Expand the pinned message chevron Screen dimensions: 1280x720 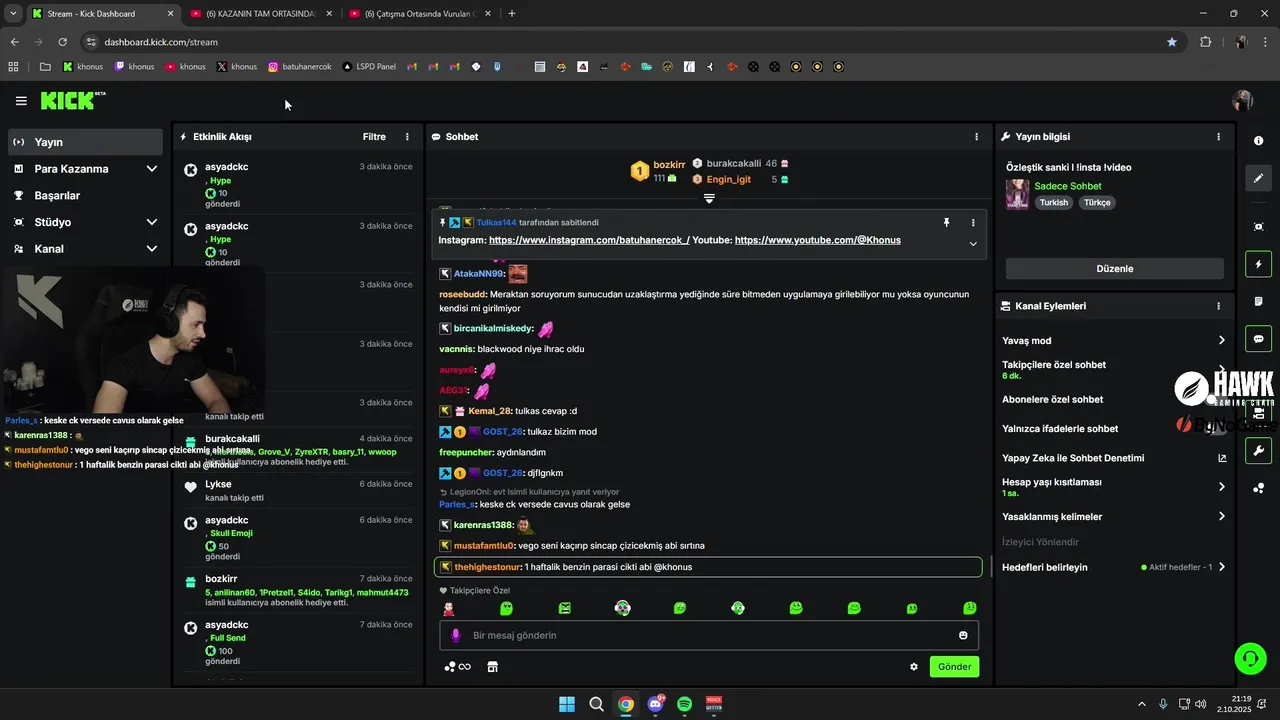pyautogui.click(x=973, y=243)
